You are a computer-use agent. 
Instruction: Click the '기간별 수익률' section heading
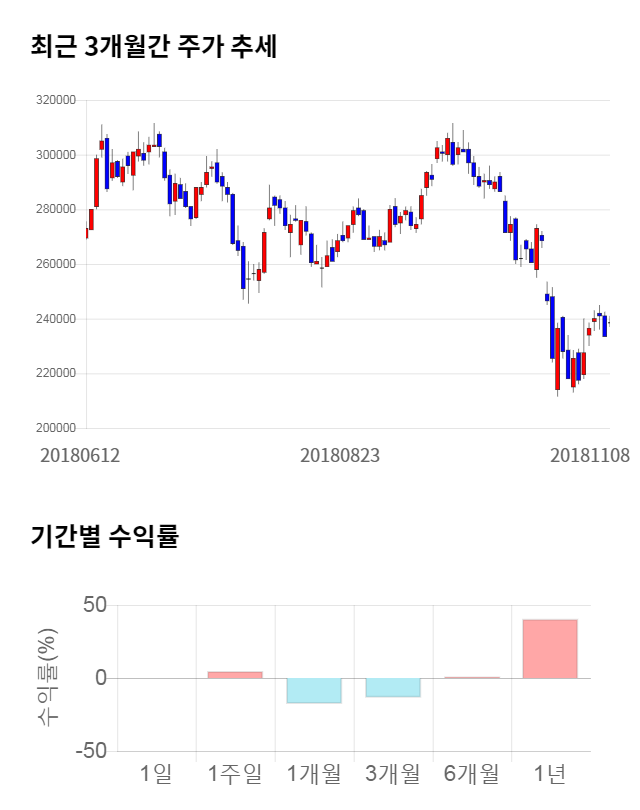pos(103,536)
